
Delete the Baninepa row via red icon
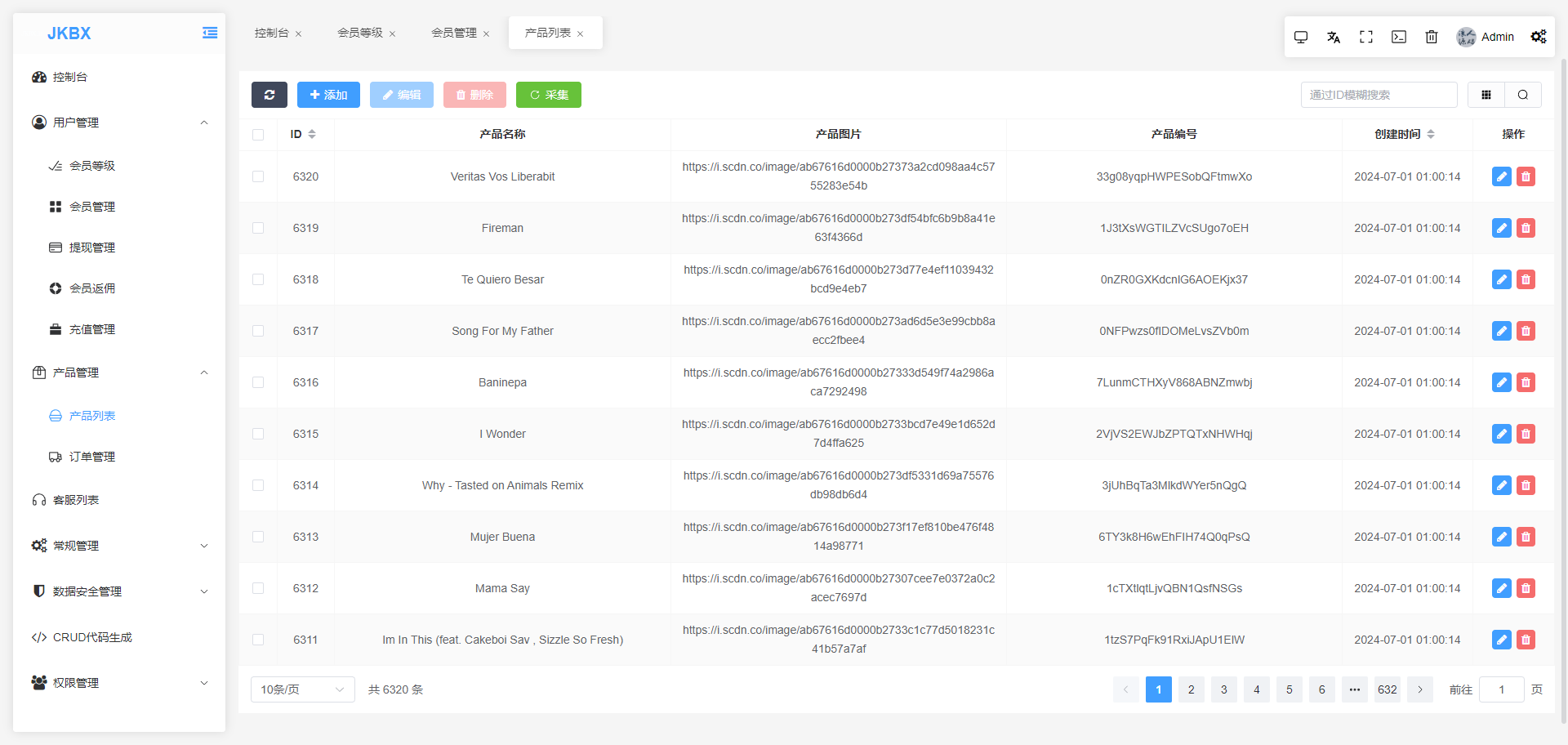click(1526, 382)
